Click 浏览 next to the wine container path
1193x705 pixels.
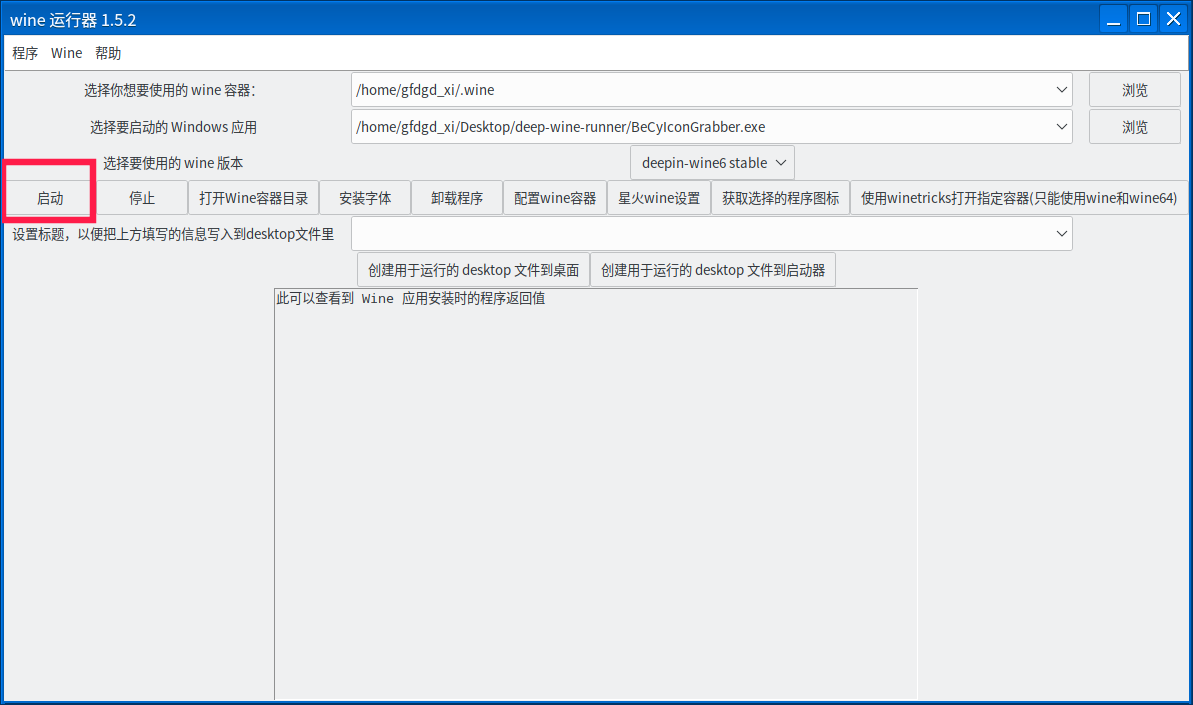click(x=1134, y=90)
